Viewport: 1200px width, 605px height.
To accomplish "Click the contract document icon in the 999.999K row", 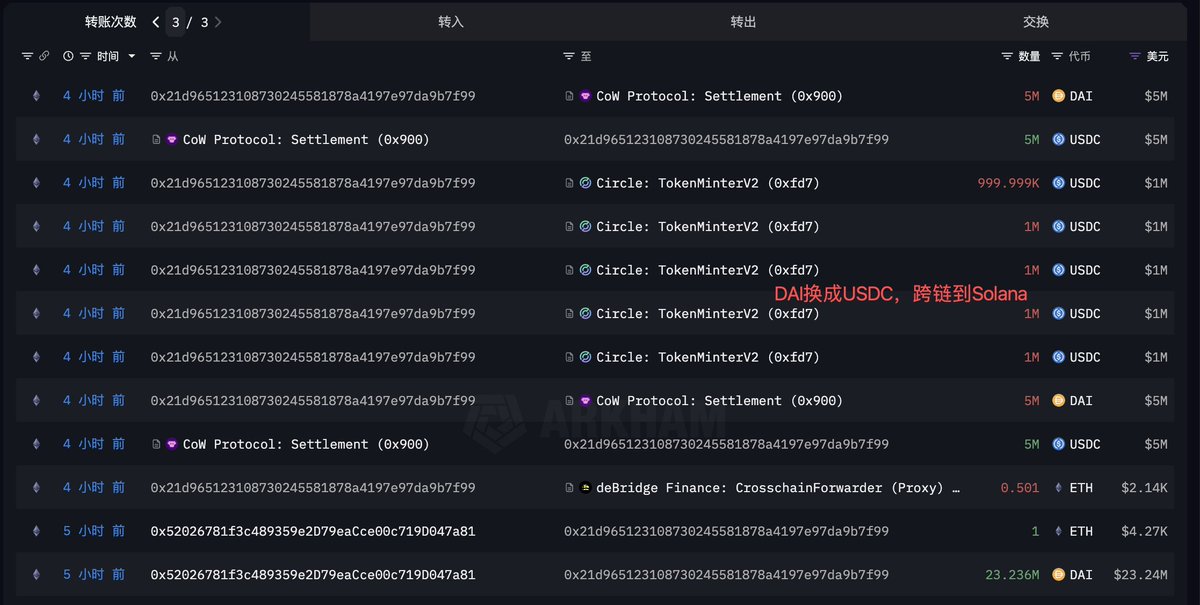I will pyautogui.click(x=569, y=183).
